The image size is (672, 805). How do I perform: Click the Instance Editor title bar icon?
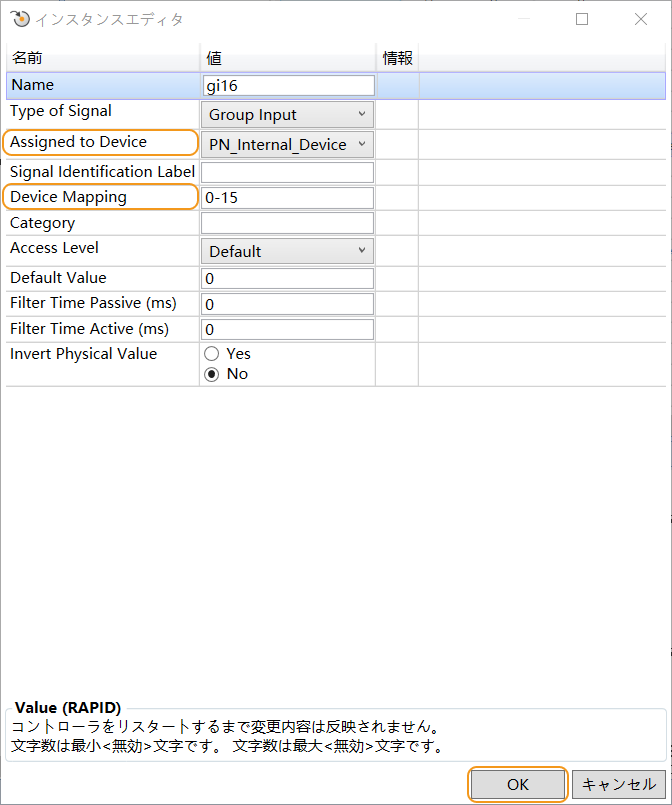click(20, 19)
